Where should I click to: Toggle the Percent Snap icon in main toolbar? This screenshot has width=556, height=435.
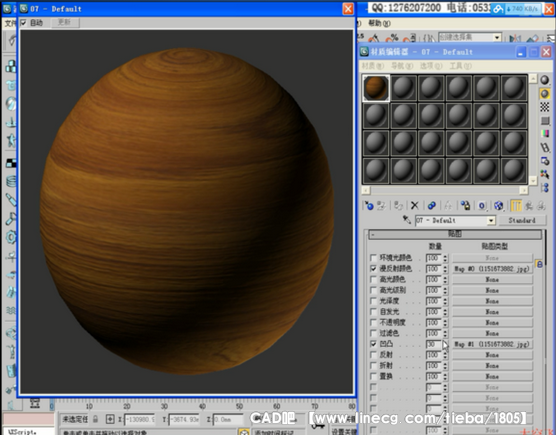tap(391, 38)
